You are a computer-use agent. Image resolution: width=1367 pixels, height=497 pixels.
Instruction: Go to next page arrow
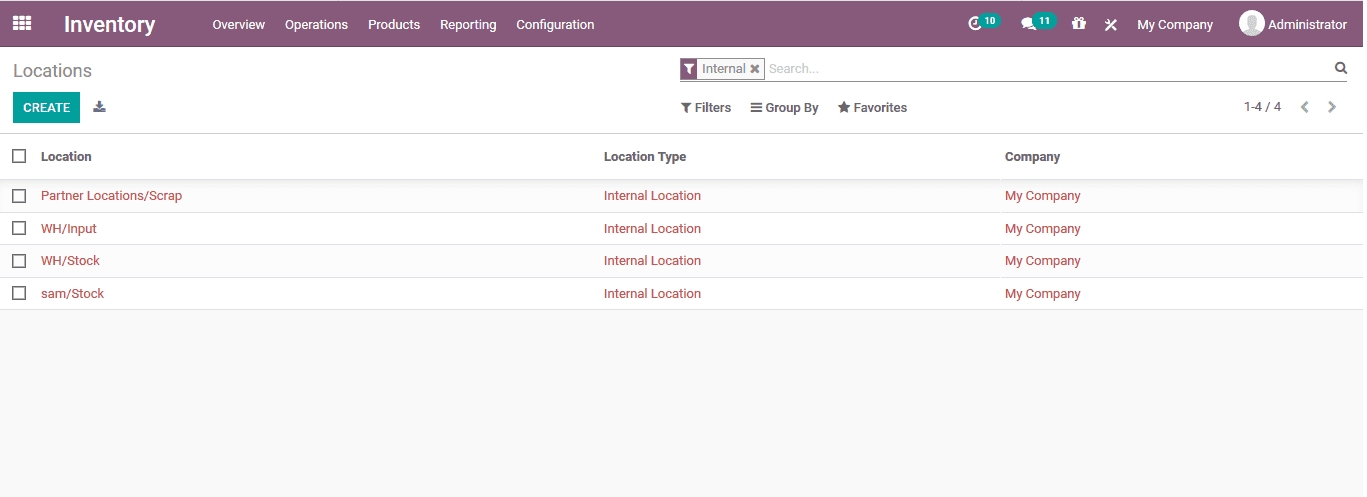coord(1331,107)
